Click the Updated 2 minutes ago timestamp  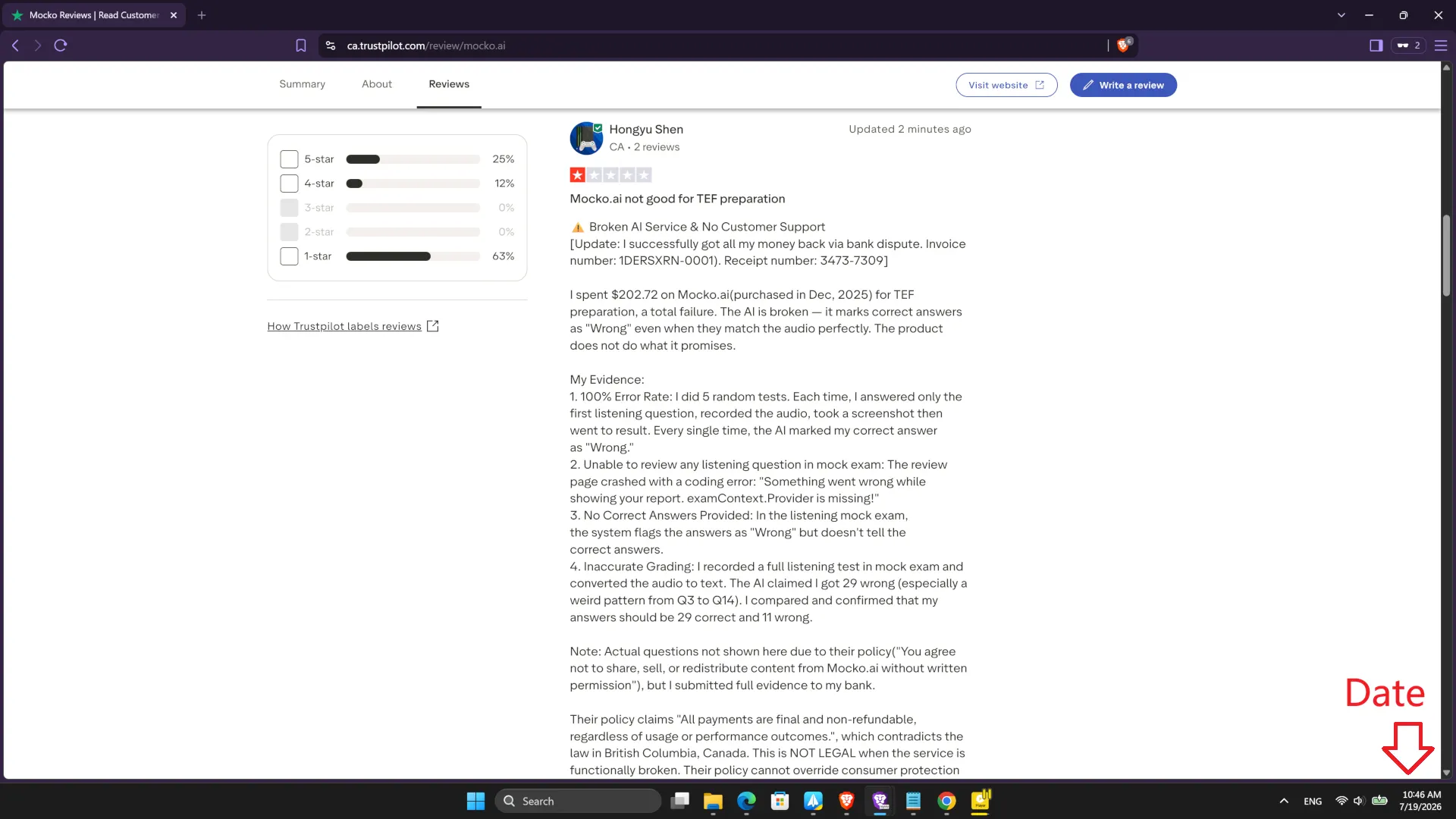tap(910, 129)
